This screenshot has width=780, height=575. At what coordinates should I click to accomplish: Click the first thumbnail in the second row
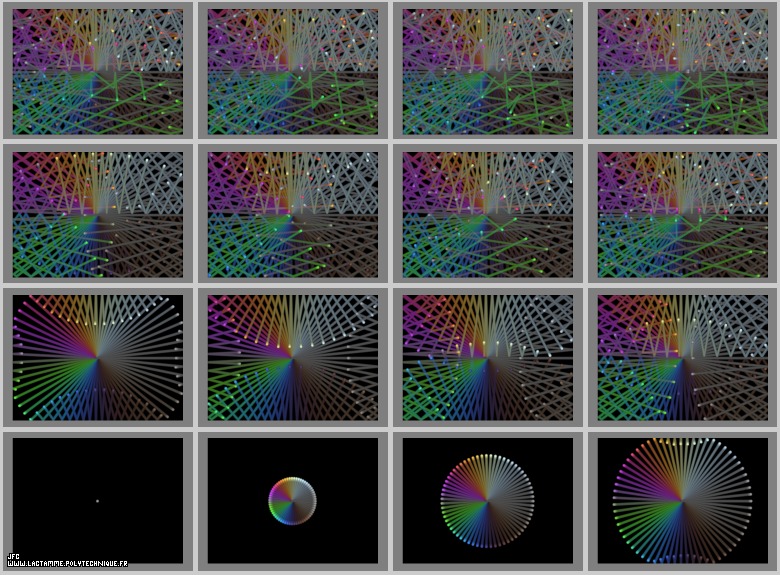point(98,214)
